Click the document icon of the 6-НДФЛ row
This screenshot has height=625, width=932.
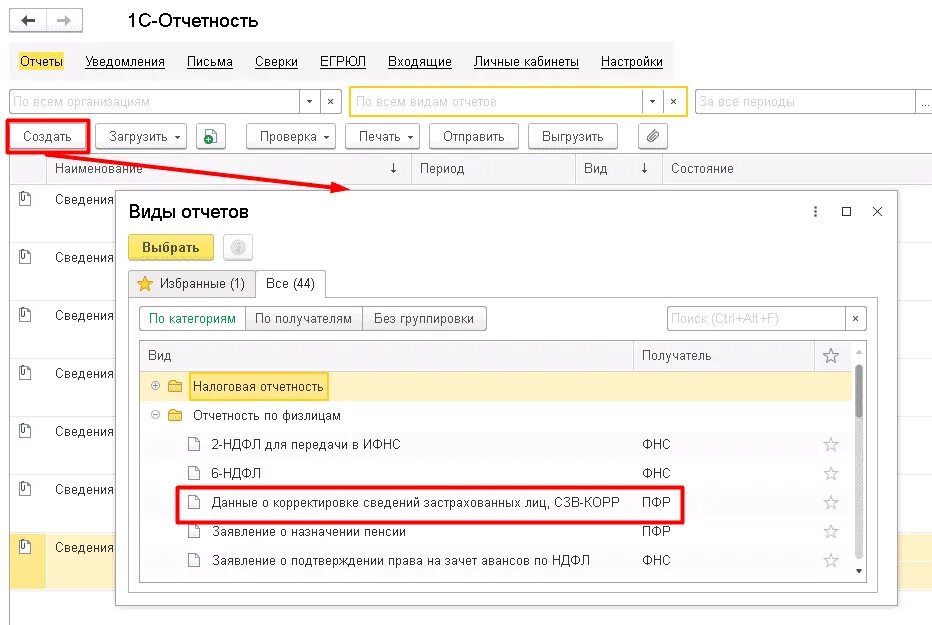194,473
